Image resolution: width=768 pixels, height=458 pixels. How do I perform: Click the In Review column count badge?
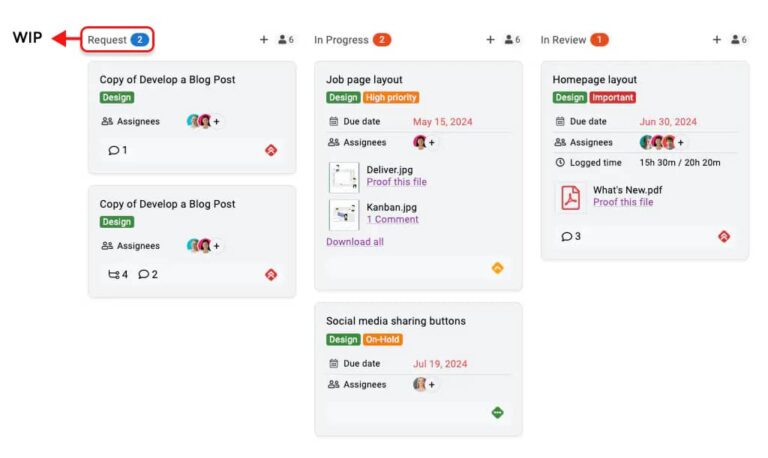[599, 40]
